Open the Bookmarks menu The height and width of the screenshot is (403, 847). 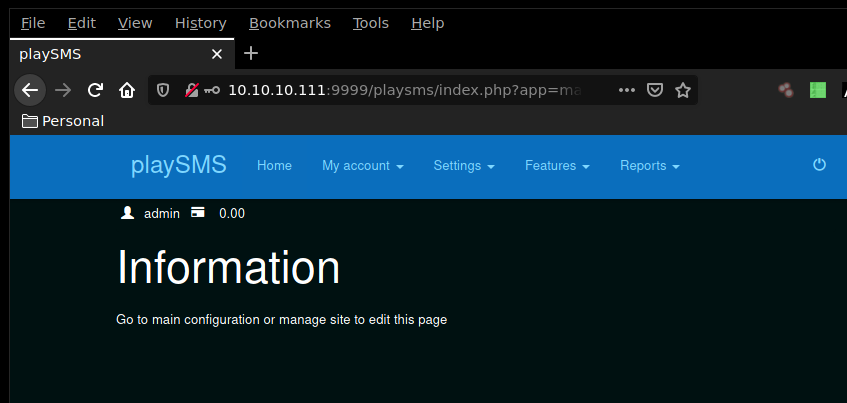pos(289,23)
